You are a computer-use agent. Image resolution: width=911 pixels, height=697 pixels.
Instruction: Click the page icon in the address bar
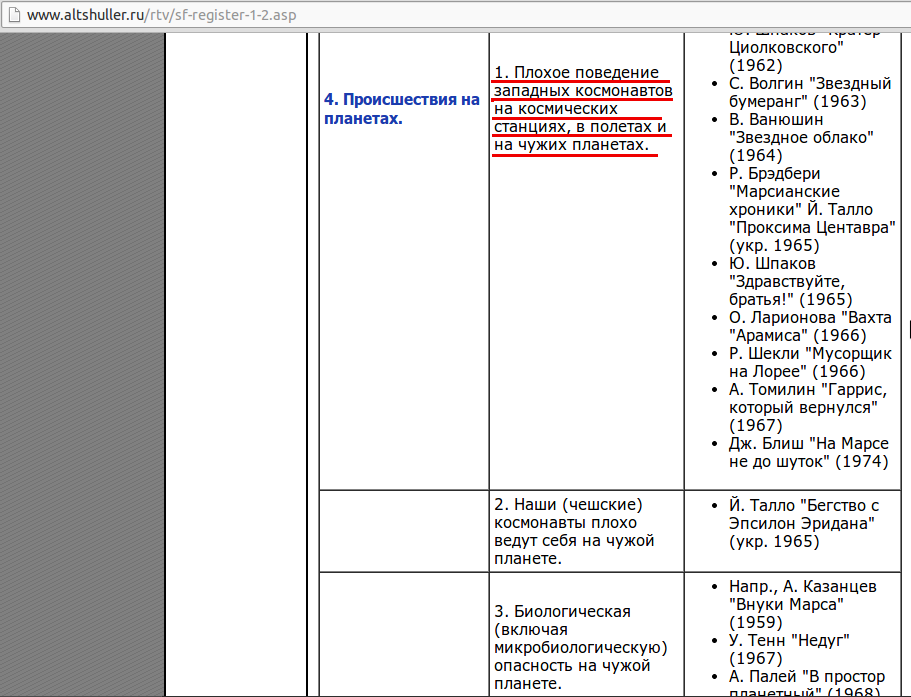(14, 15)
